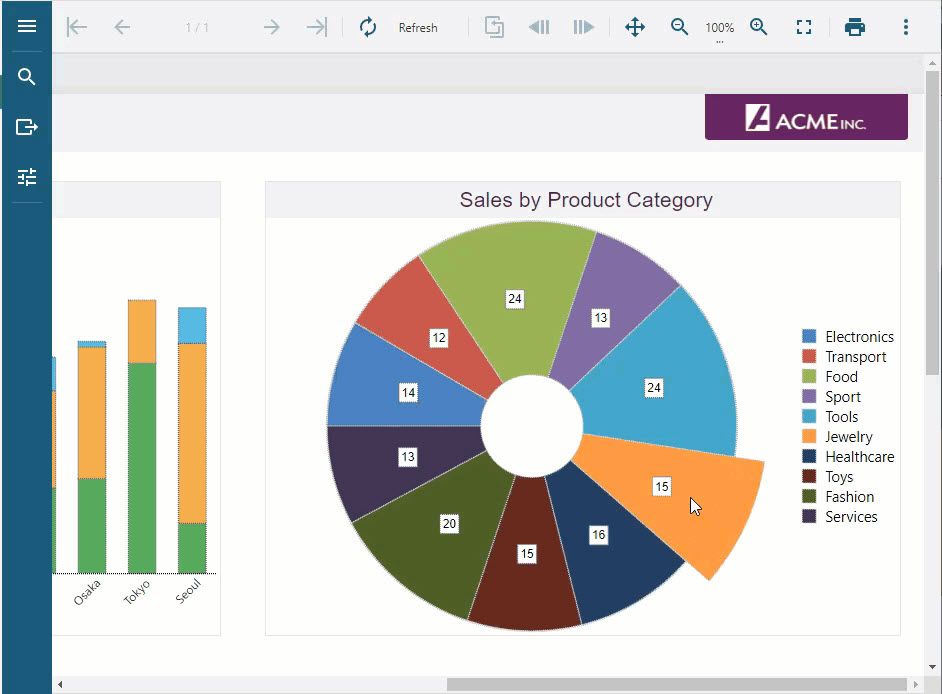The image size is (942, 694).
Task: Click the ACME Inc. logo
Action: [x=806, y=117]
